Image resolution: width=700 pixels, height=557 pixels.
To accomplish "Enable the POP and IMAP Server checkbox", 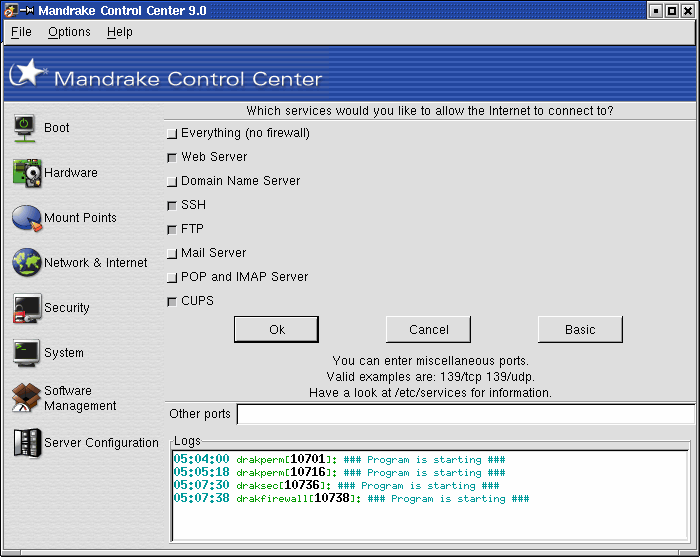I will [172, 278].
